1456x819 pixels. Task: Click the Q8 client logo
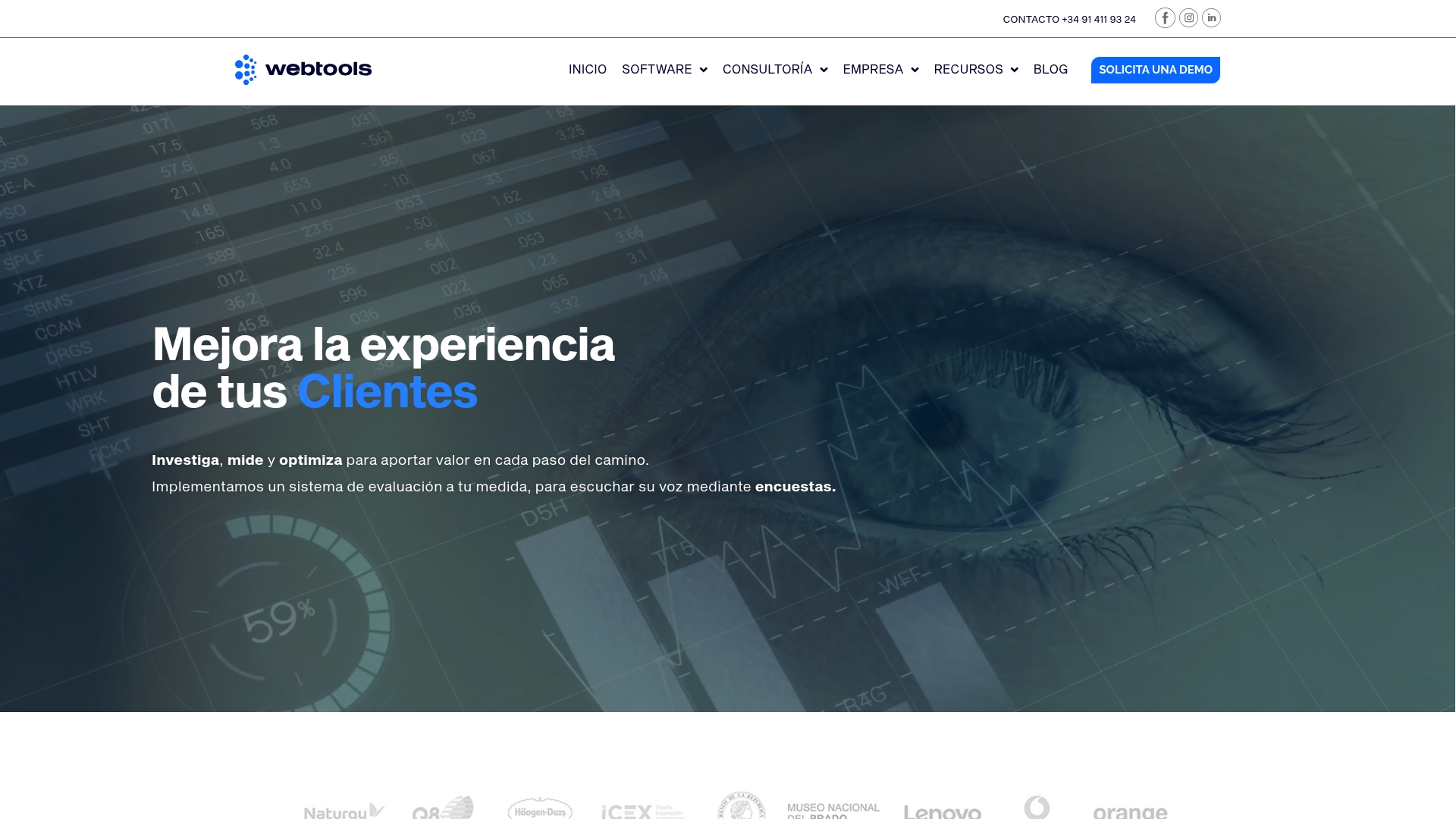(x=443, y=808)
